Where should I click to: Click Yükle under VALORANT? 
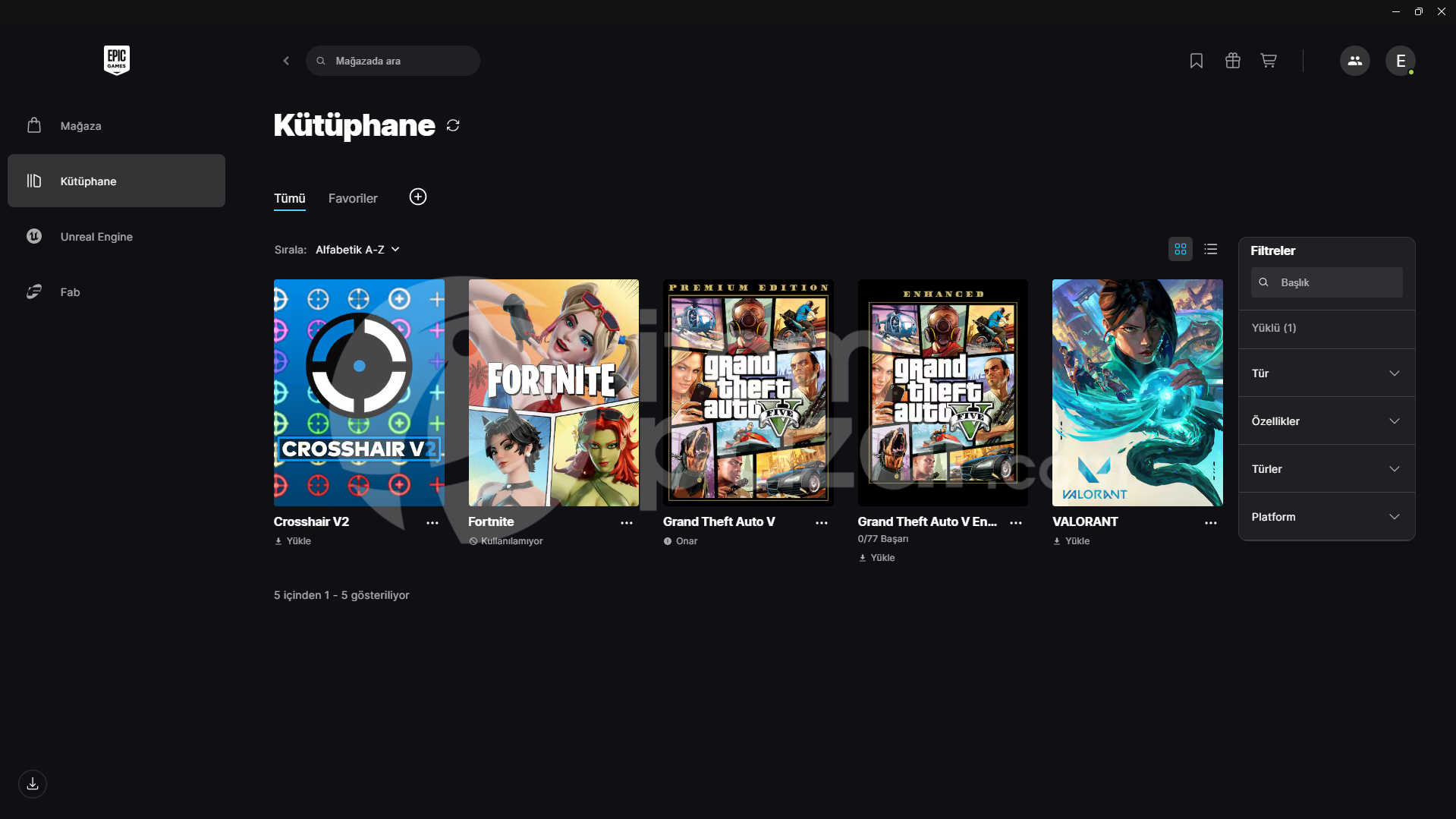click(1071, 541)
